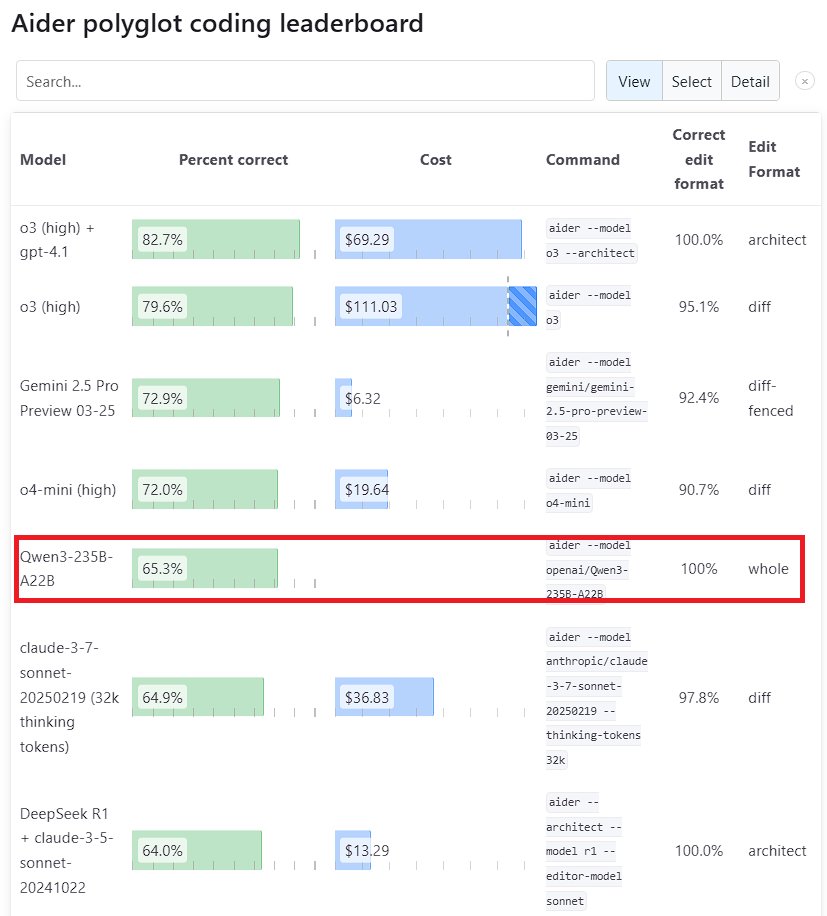Click the $6.32 cost value
Image resolution: width=827 pixels, height=916 pixels.
pos(363,398)
